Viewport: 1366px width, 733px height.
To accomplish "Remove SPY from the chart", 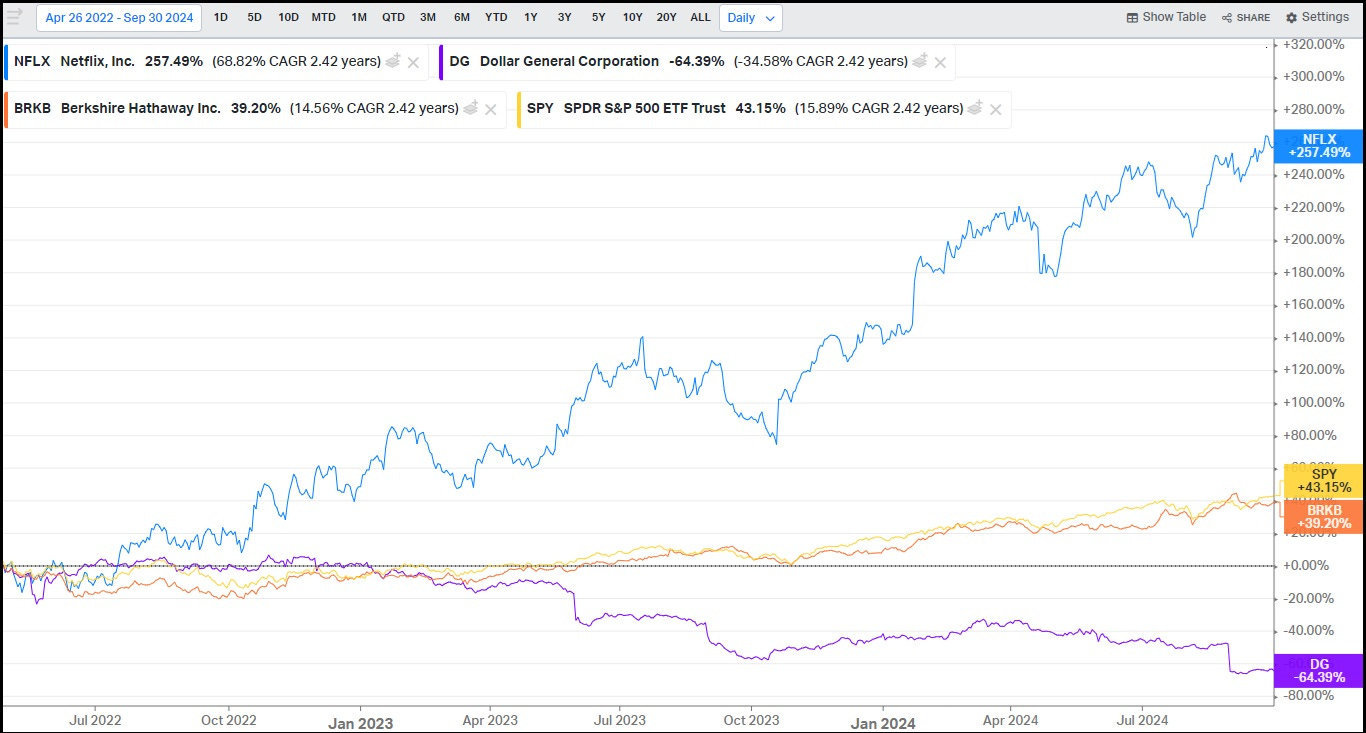I will [996, 109].
